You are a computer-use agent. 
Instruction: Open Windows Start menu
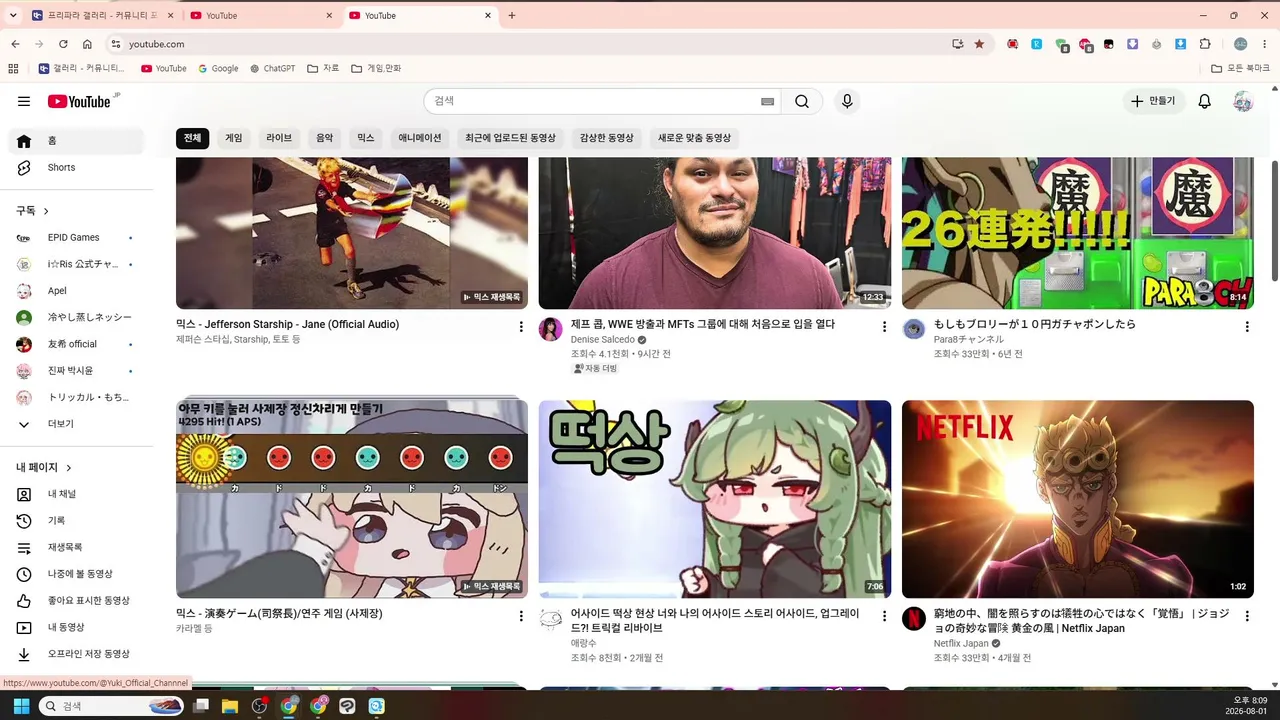click(21, 706)
